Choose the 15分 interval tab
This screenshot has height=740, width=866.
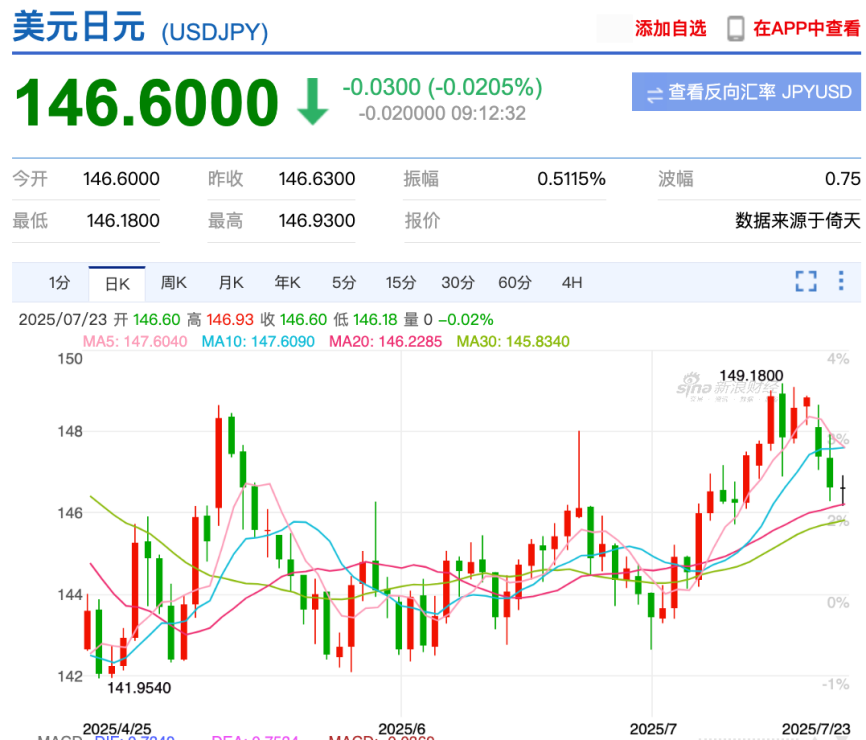[x=401, y=283]
